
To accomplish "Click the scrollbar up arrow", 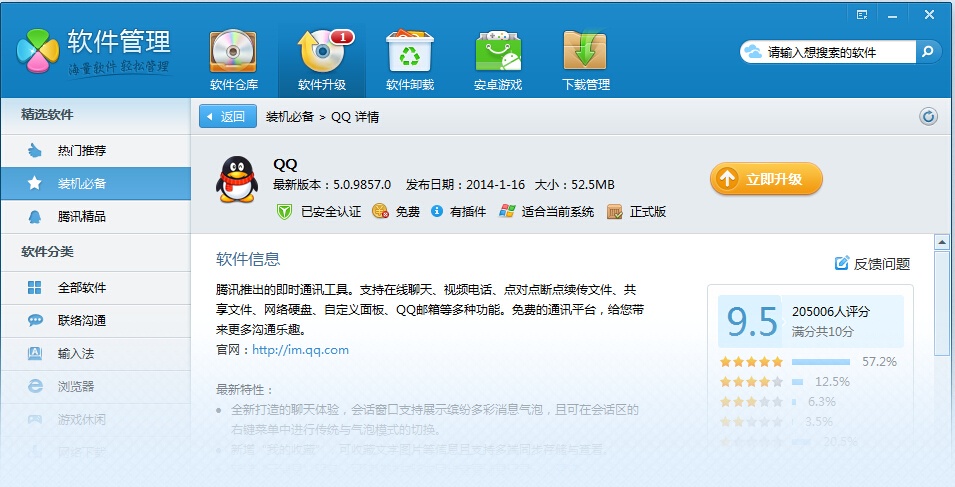I will (942, 242).
